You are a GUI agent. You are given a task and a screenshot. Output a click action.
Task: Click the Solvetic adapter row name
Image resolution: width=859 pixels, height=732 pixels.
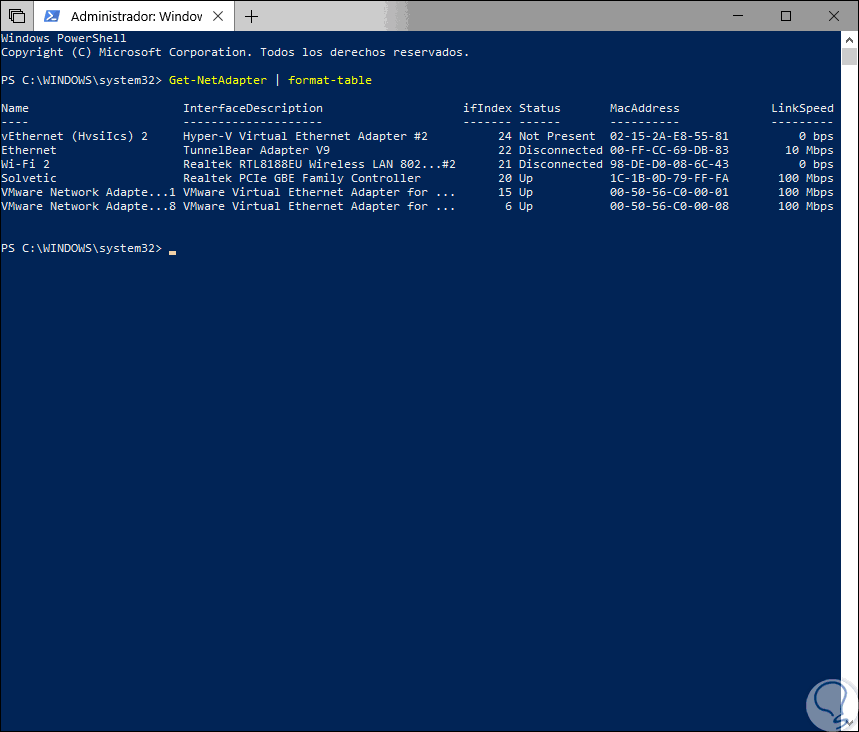coord(29,178)
